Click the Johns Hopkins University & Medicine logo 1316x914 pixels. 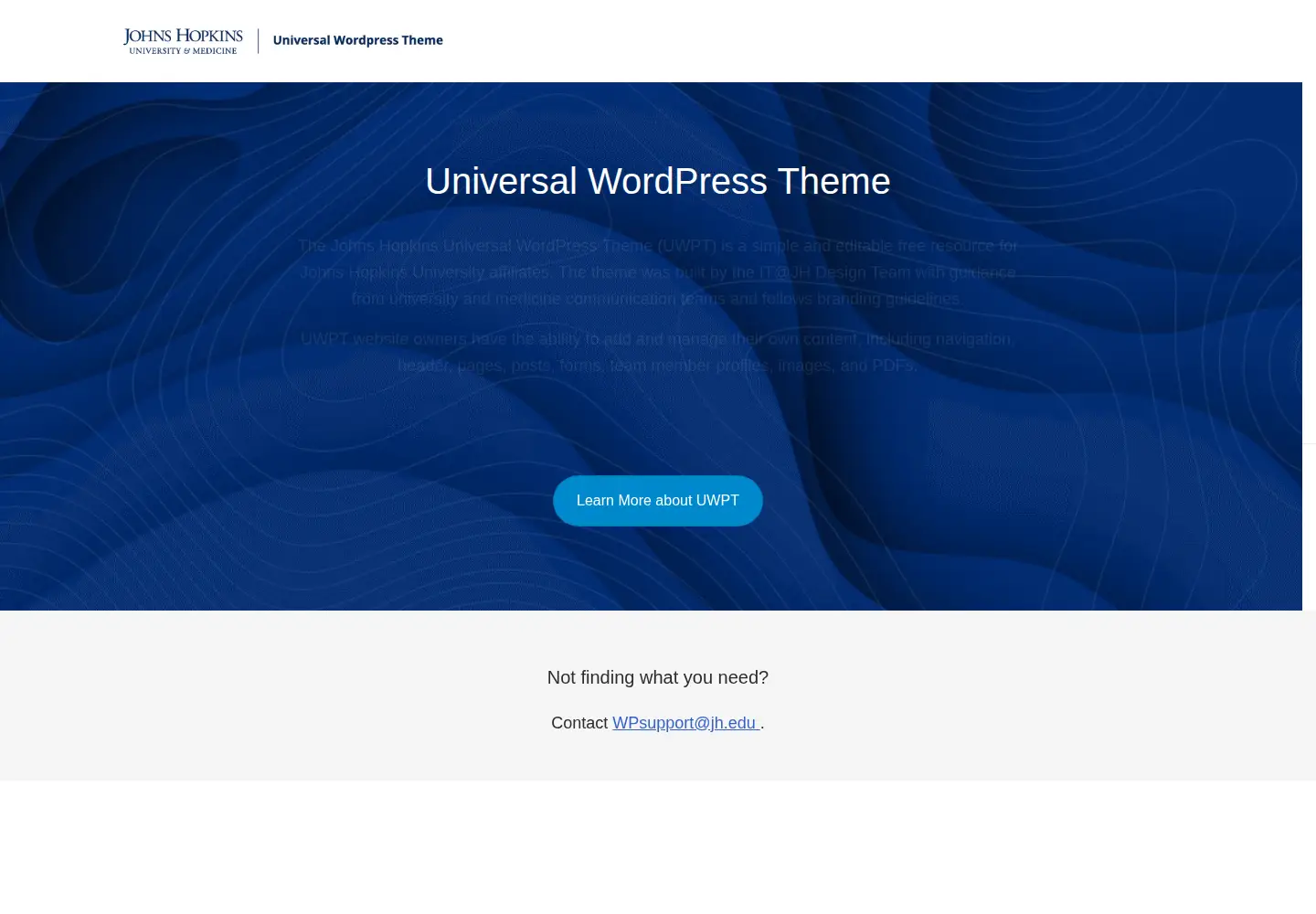(x=184, y=41)
